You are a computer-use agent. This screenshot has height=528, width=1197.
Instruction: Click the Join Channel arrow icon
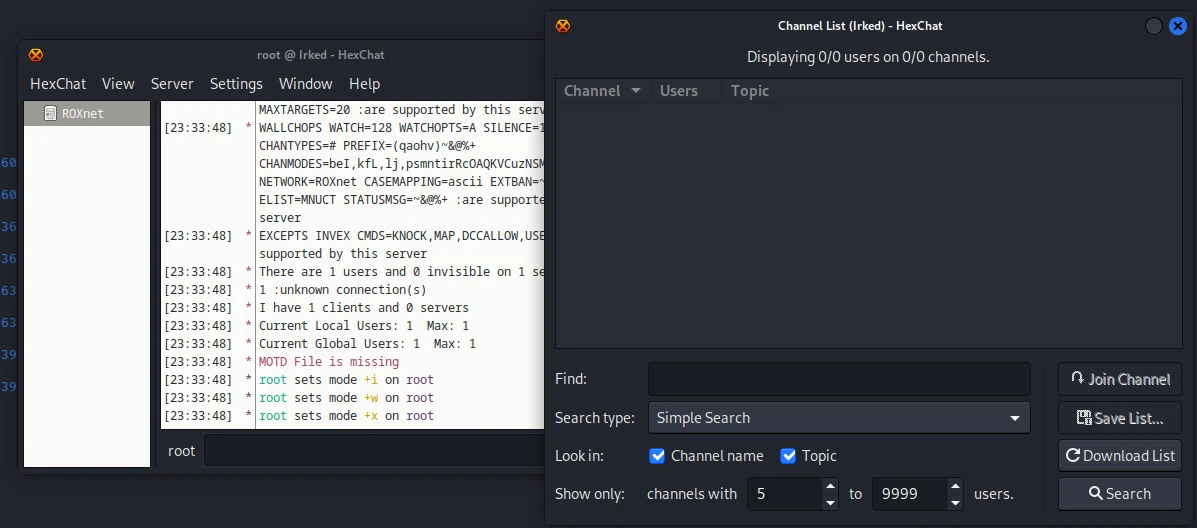1077,378
